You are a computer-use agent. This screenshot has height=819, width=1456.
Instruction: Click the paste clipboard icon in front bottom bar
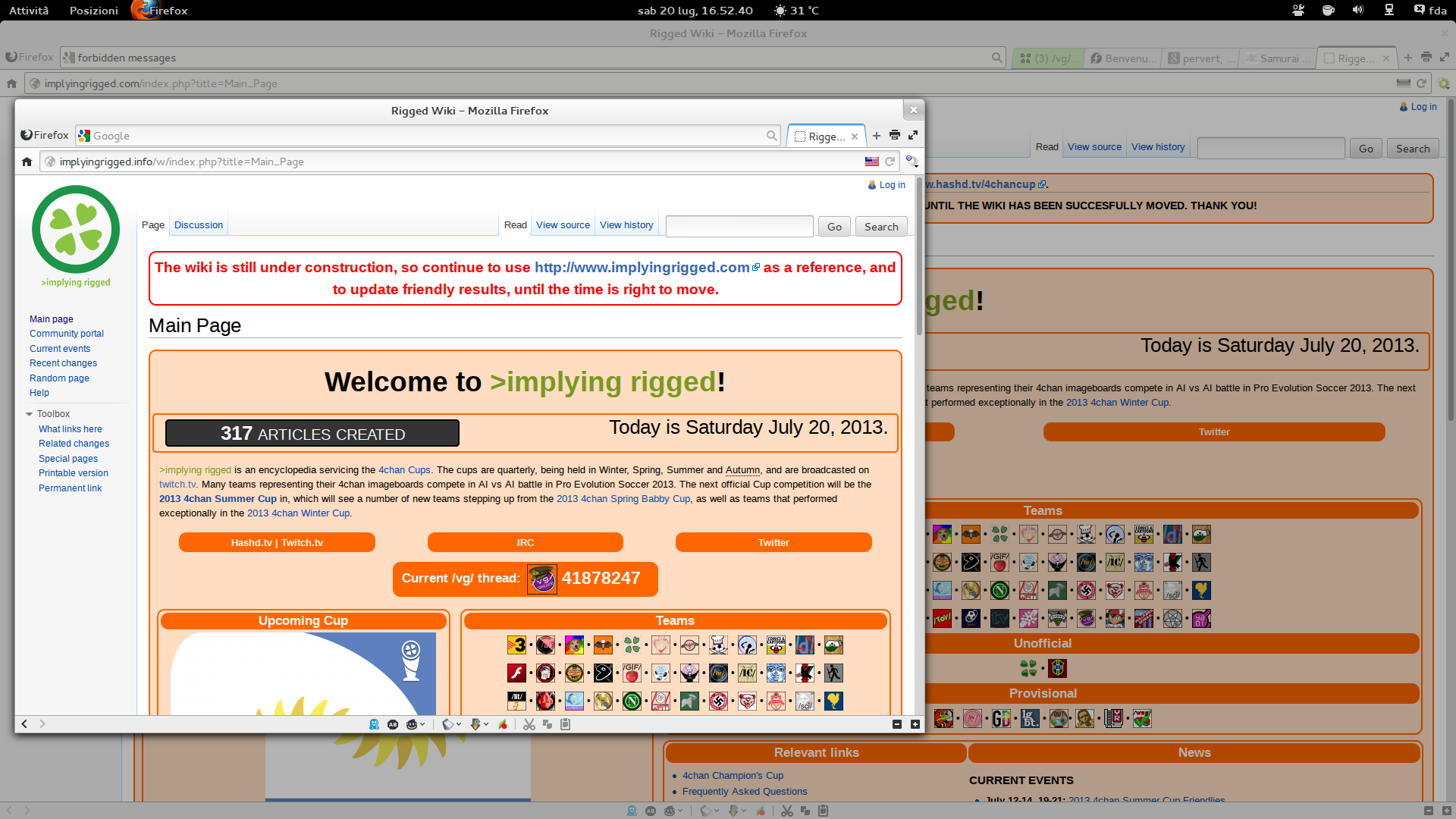point(565,724)
